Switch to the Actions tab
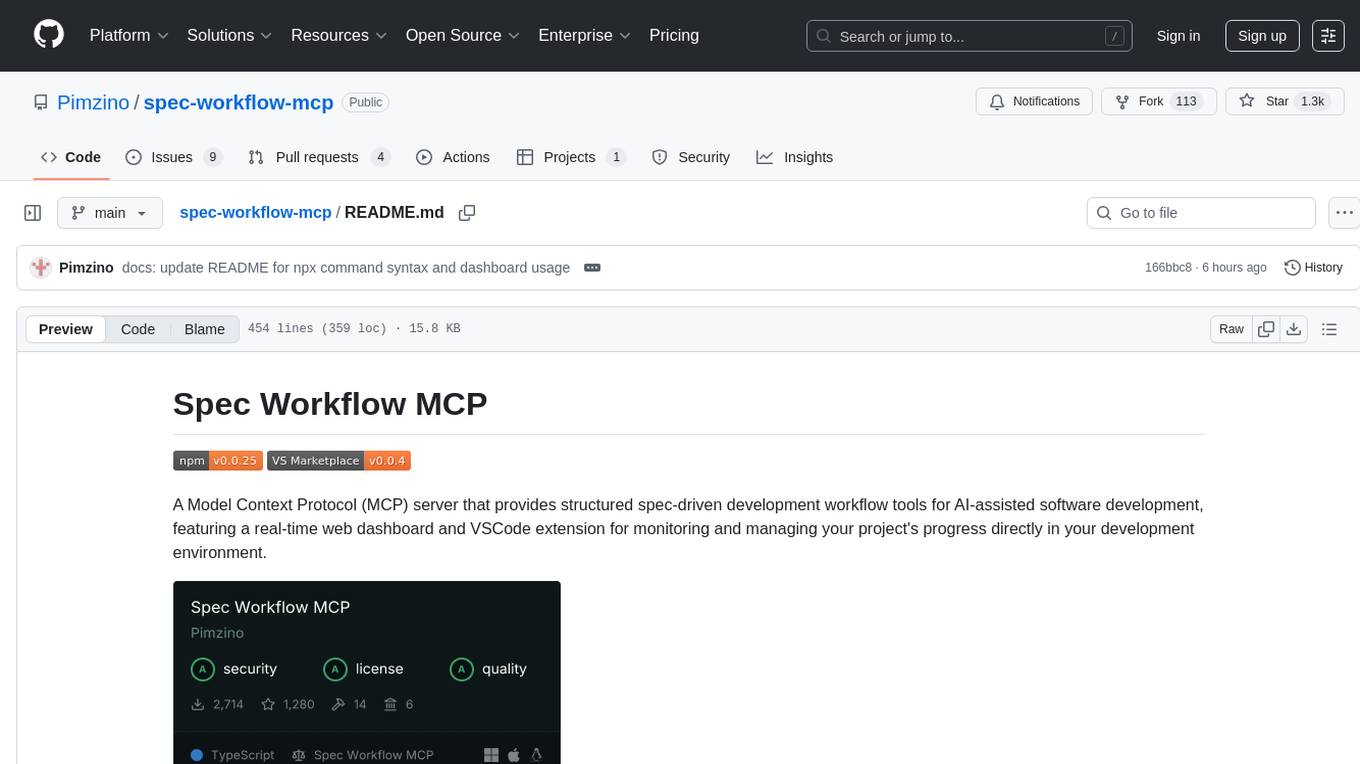This screenshot has width=1360, height=764. (x=453, y=157)
